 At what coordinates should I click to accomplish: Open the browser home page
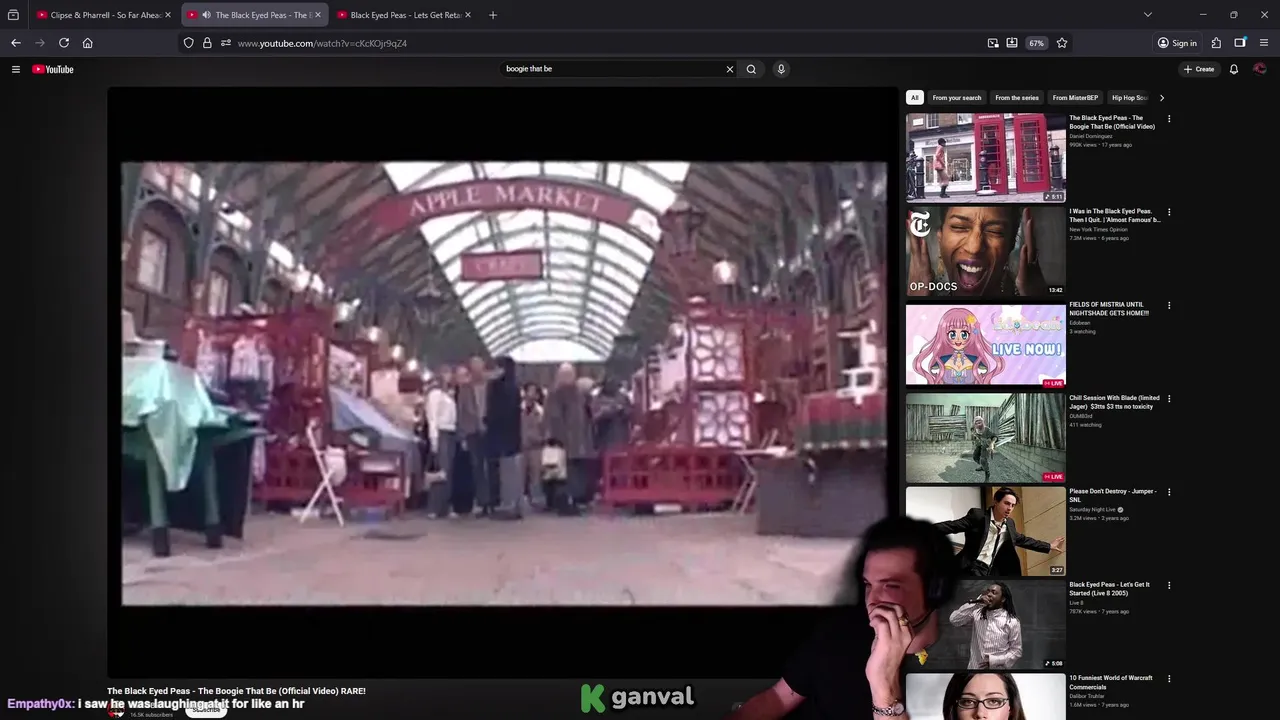[x=88, y=43]
